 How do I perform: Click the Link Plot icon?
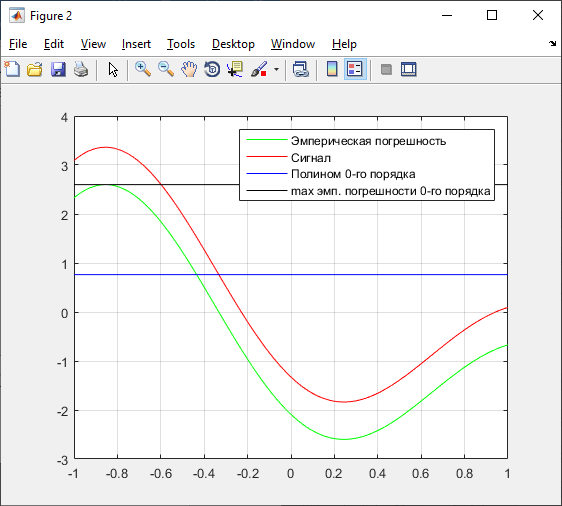pyautogui.click(x=301, y=69)
